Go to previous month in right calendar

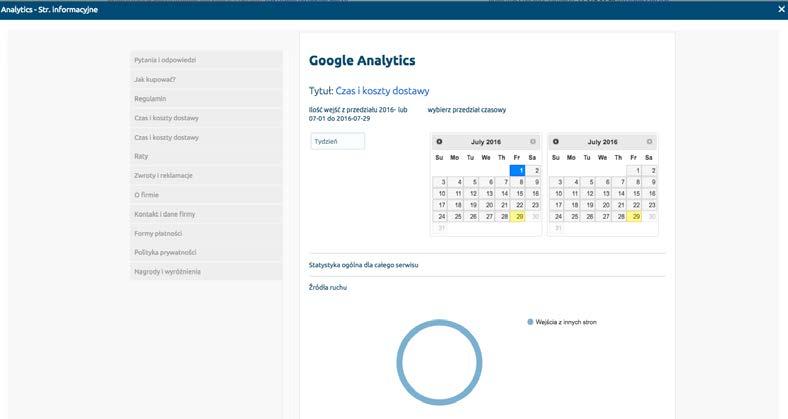[556, 142]
